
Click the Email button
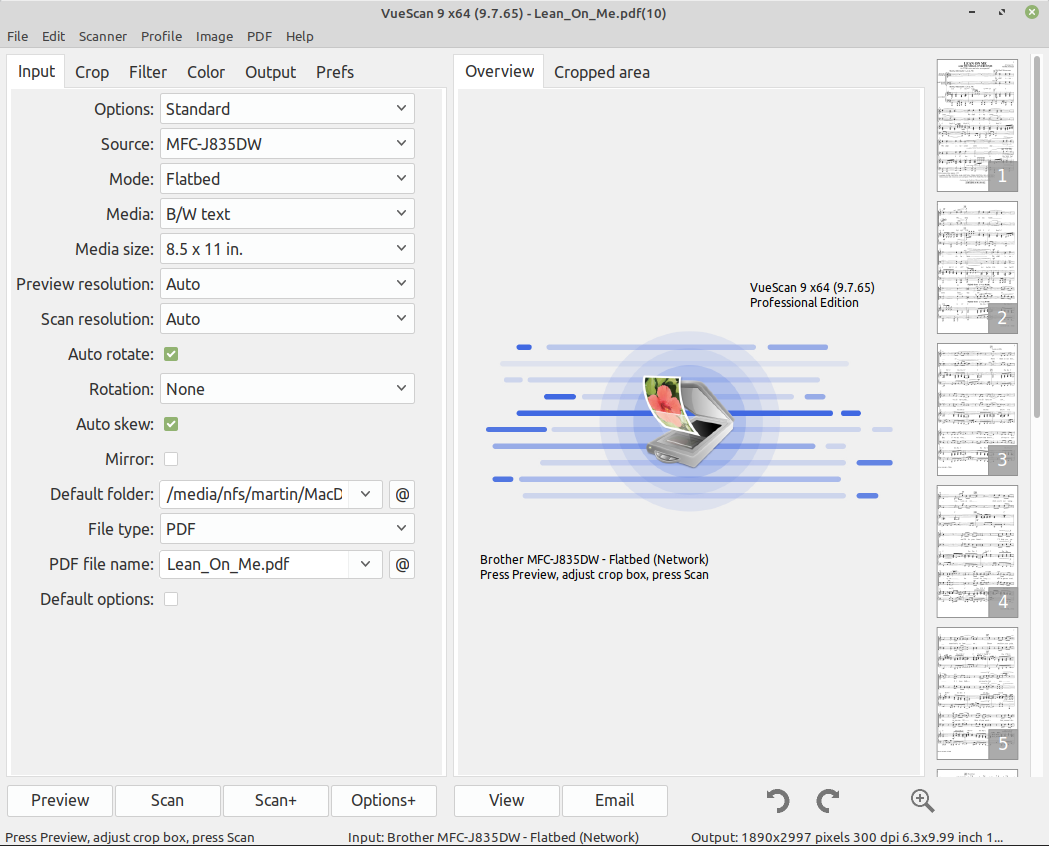pos(615,801)
